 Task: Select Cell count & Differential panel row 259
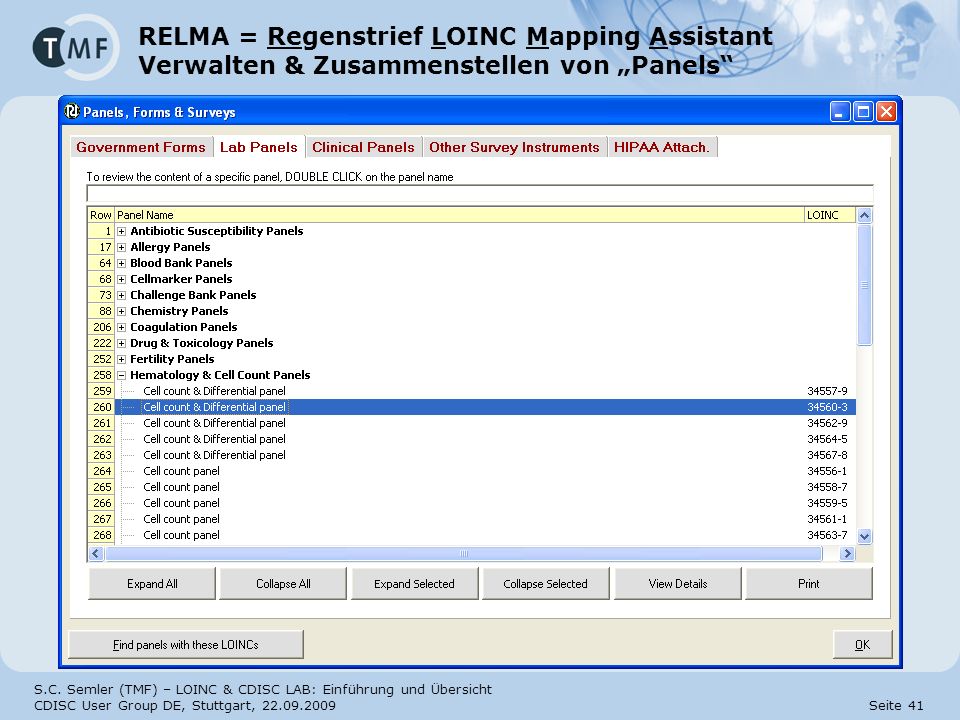point(485,391)
